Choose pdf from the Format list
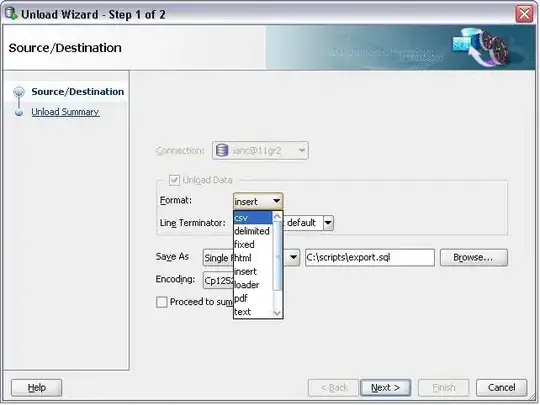 [x=253, y=299]
